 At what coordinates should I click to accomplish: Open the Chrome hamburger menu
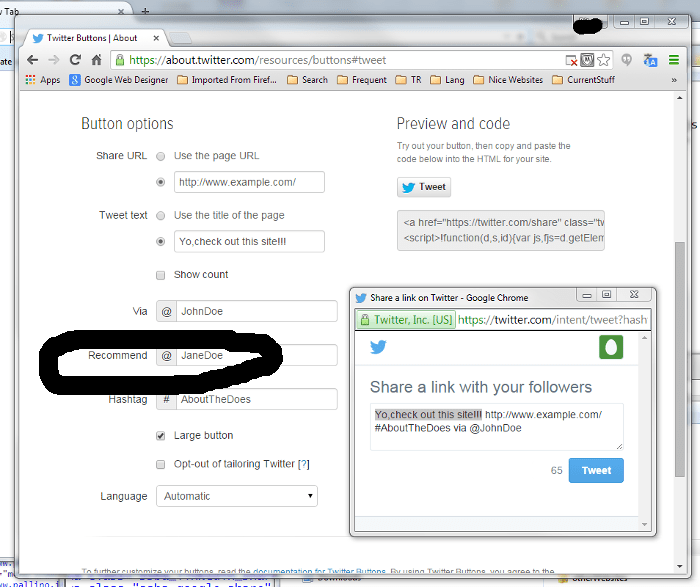[674, 60]
